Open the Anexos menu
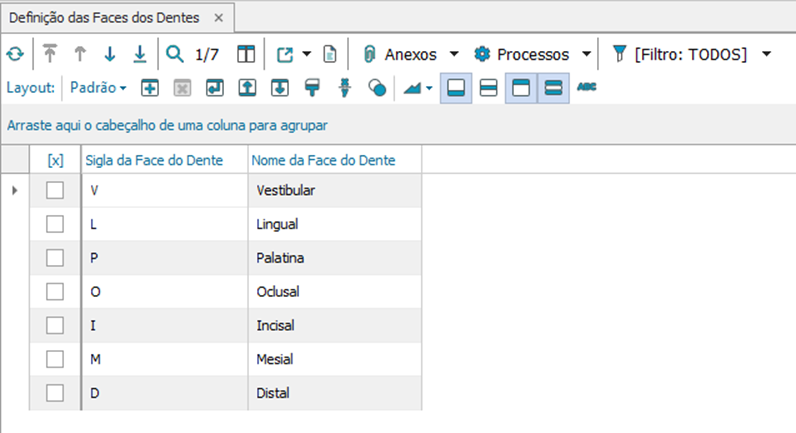 click(x=411, y=54)
